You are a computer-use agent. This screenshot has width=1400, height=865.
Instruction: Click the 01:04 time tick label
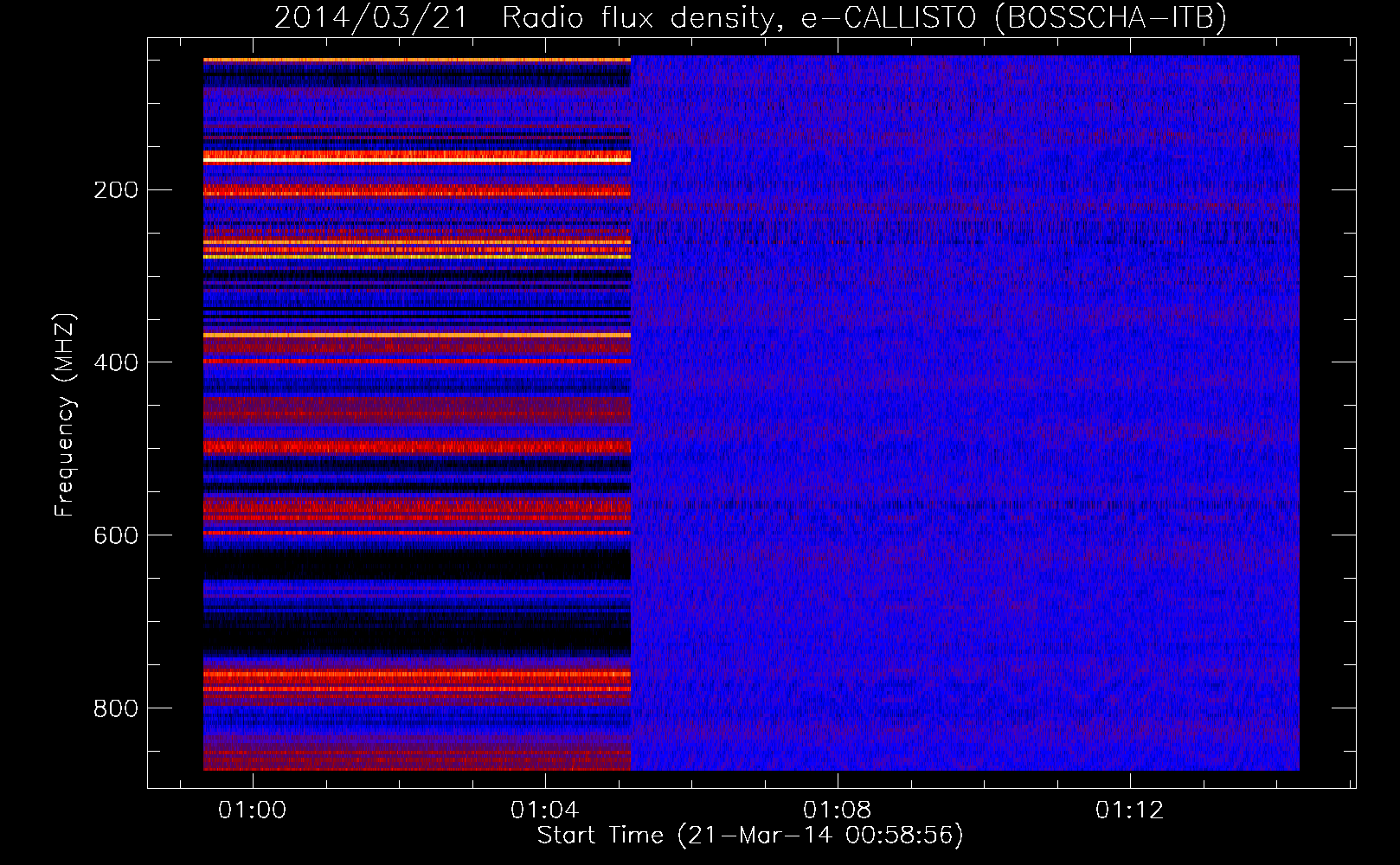tap(544, 811)
